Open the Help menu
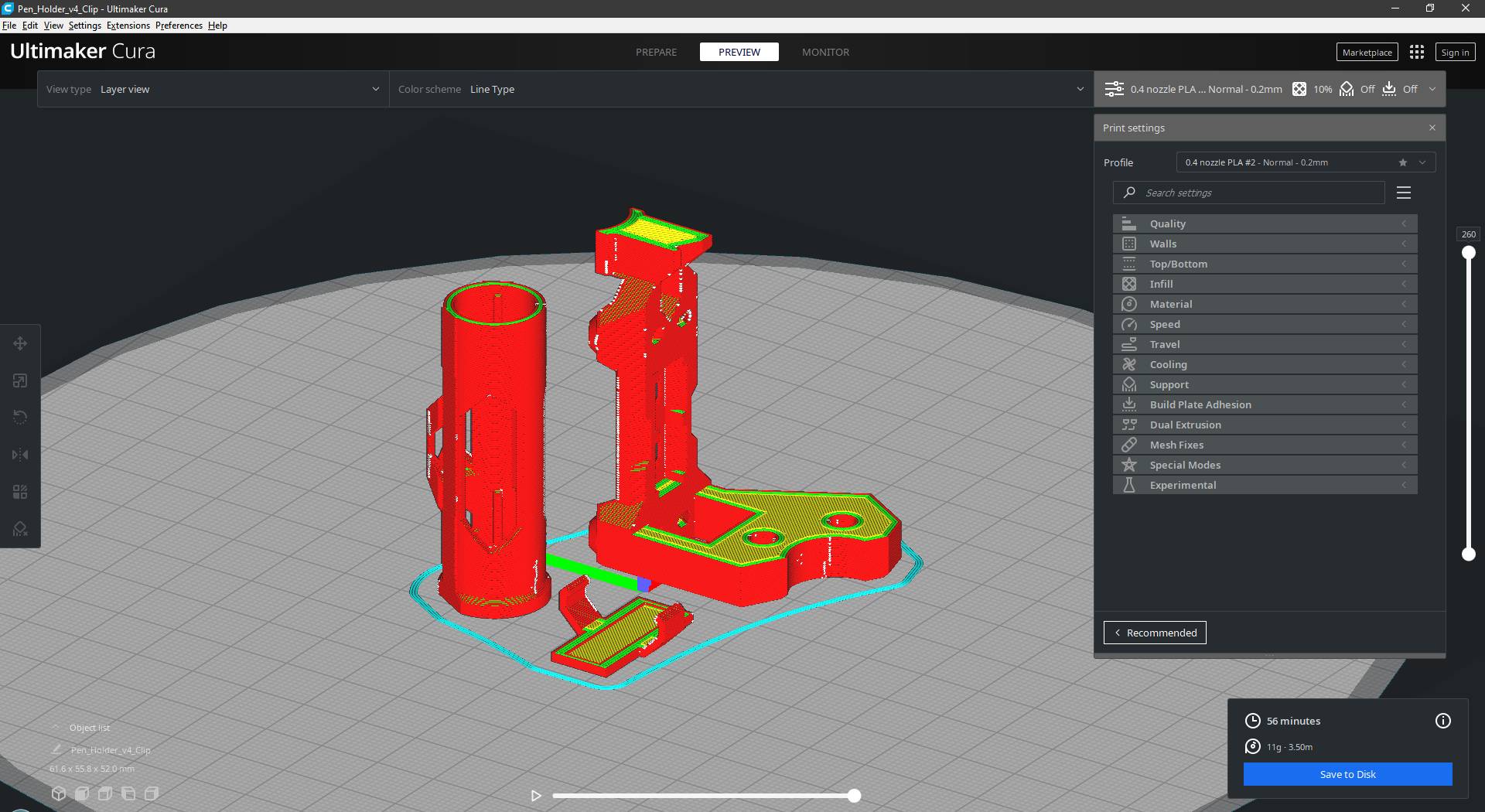1485x812 pixels. coord(217,26)
